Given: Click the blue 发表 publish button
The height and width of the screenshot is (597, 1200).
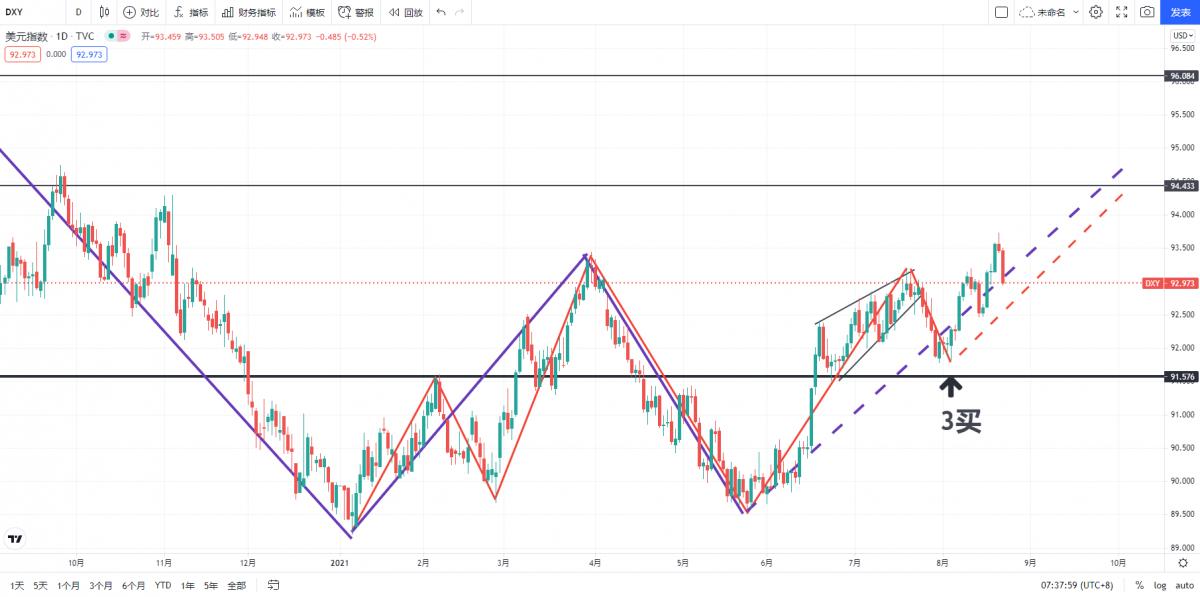Looking at the screenshot, I should pyautogui.click(x=1180, y=12).
